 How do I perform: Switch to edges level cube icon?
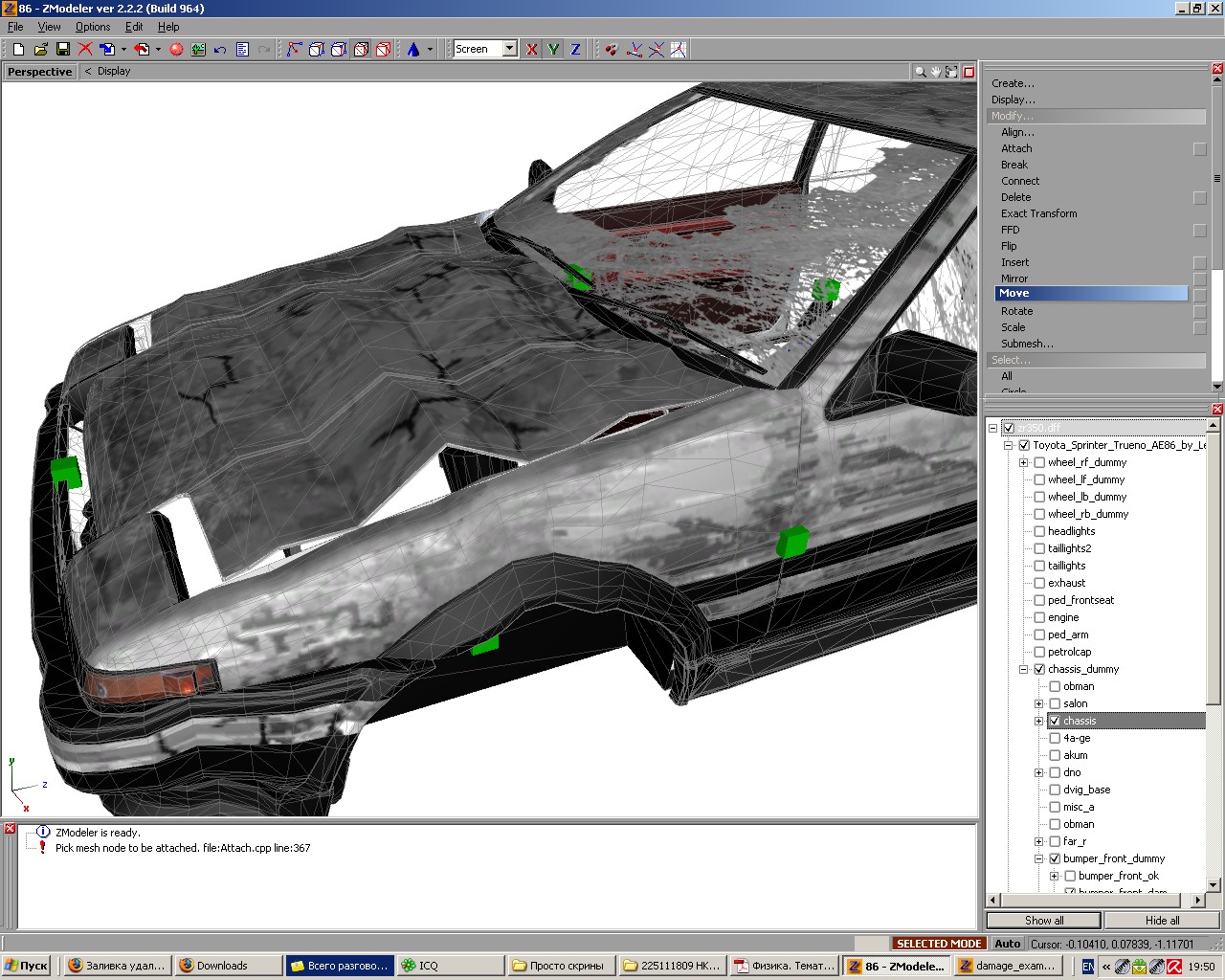[316, 49]
